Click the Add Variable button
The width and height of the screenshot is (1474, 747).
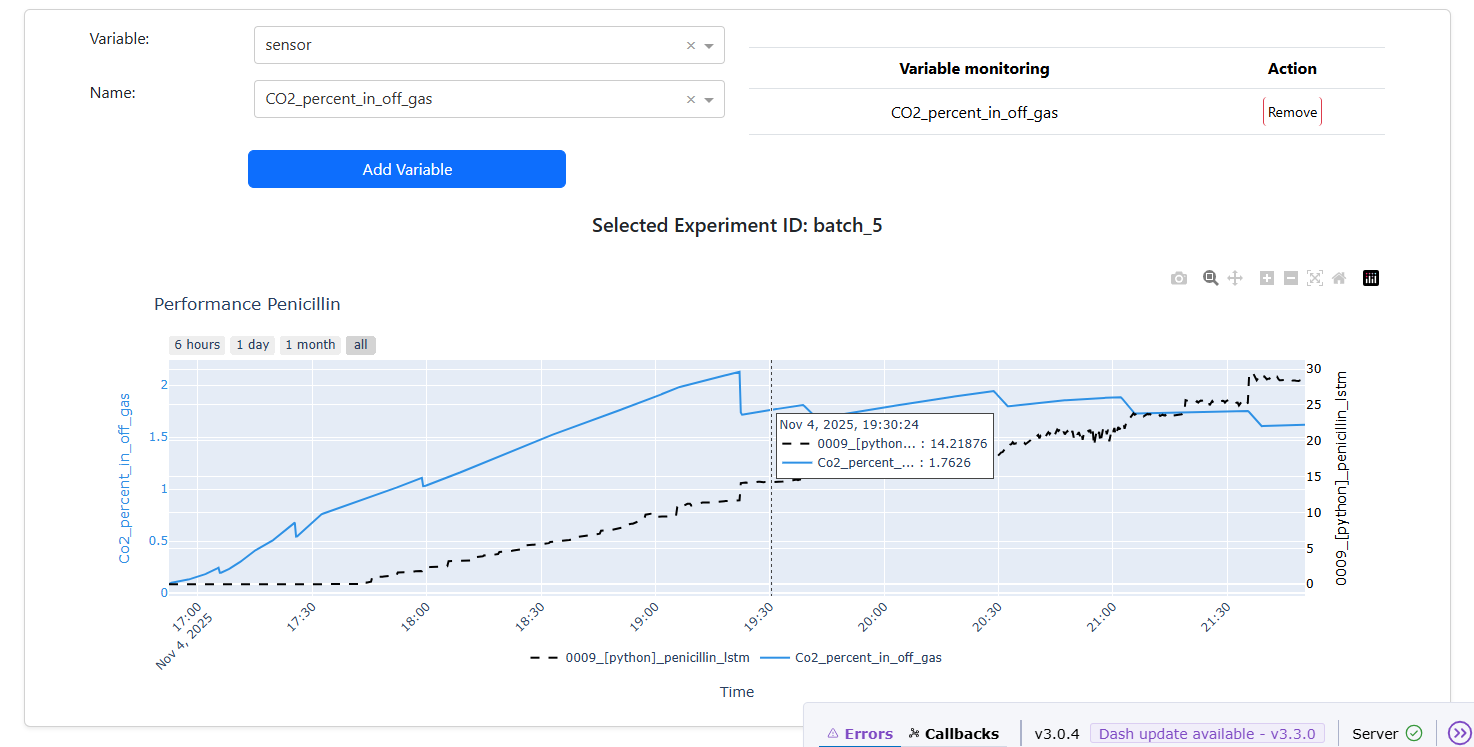[407, 169]
